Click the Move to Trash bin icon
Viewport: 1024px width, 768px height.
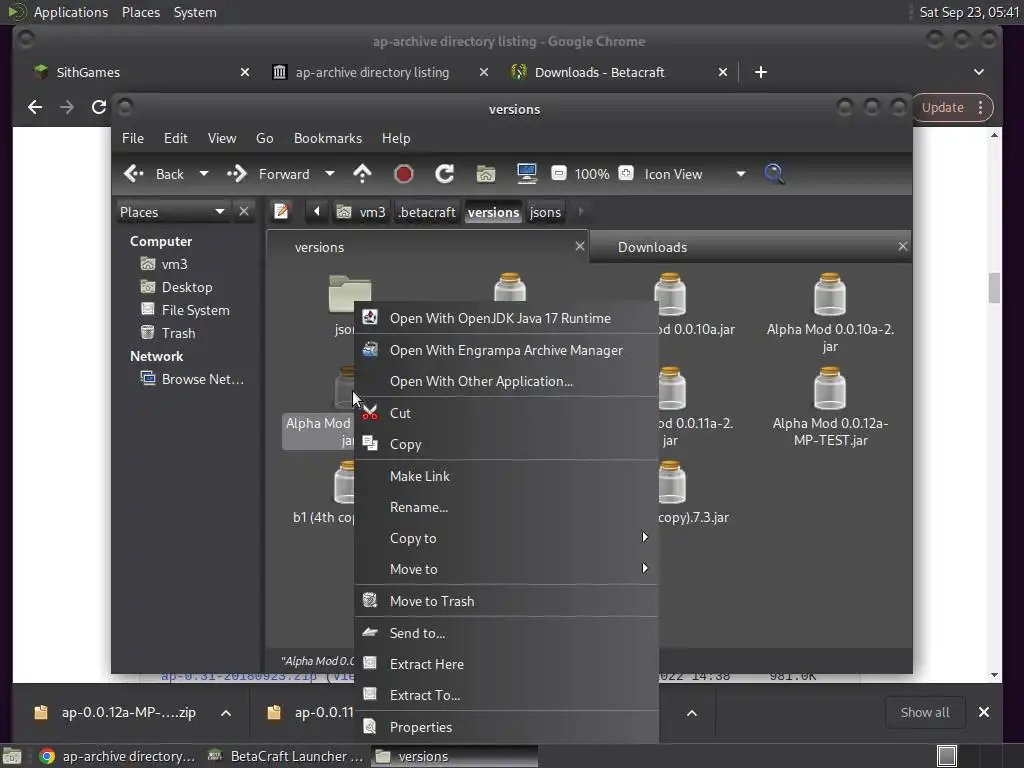pyautogui.click(x=370, y=600)
